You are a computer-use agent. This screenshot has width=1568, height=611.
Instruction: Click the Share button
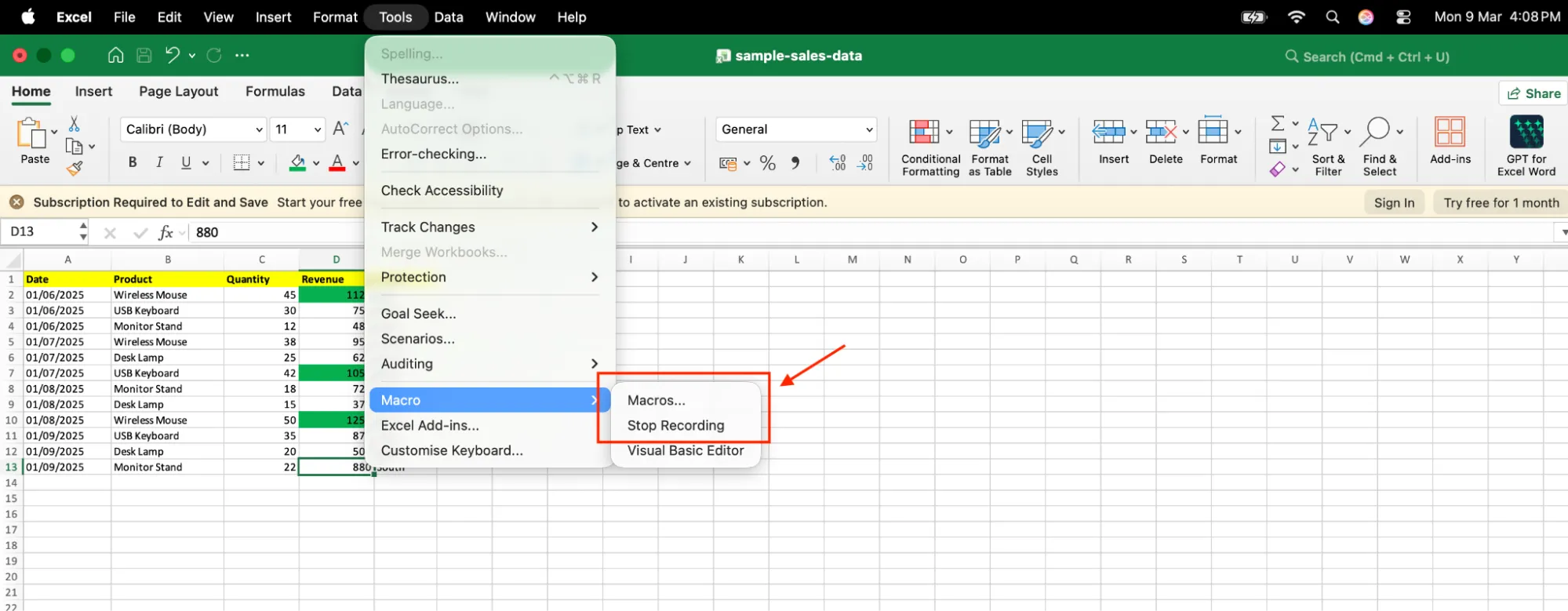click(x=1533, y=93)
